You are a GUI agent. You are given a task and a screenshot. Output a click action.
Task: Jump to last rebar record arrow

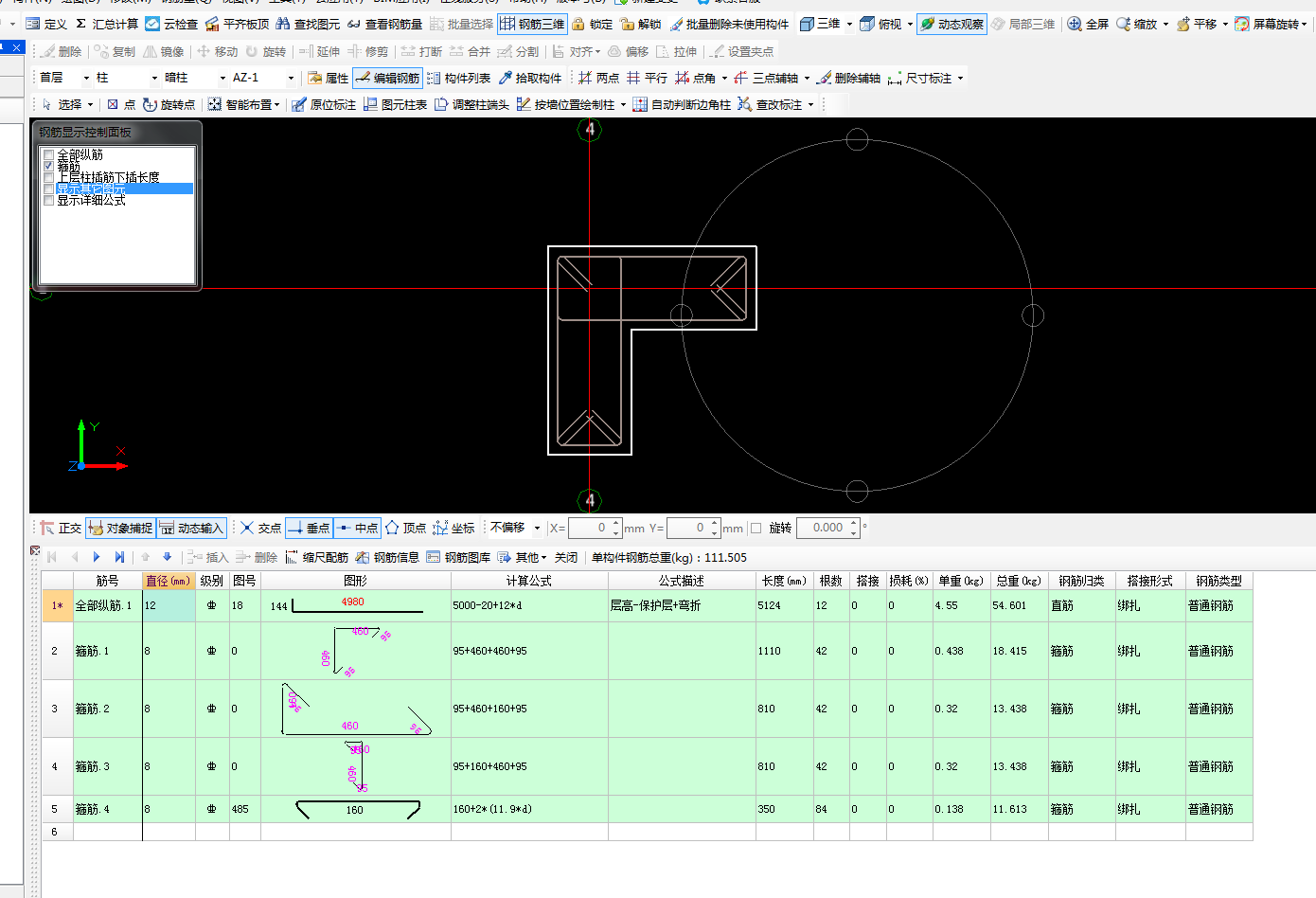click(119, 557)
